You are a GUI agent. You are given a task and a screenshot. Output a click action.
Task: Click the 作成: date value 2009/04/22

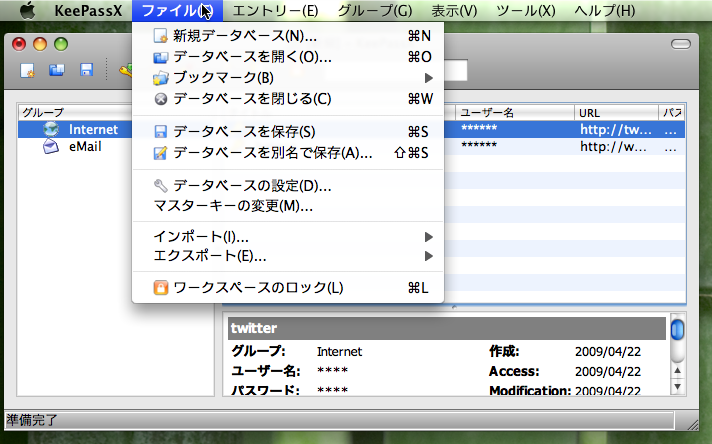coord(608,352)
